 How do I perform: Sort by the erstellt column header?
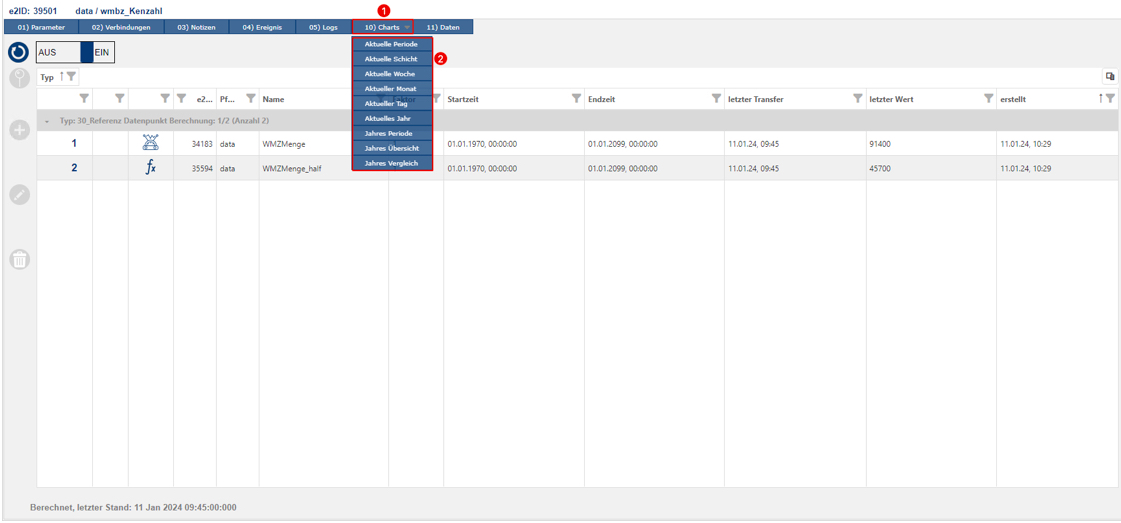(x=1014, y=99)
